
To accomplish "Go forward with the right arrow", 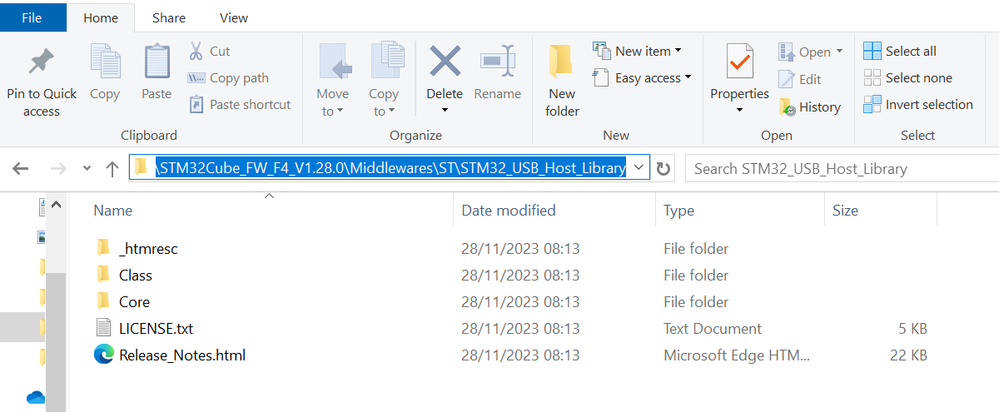I will coord(59,168).
